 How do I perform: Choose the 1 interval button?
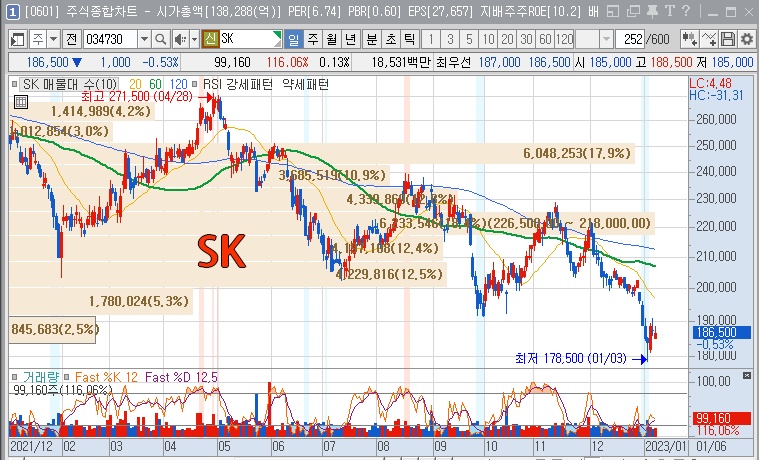point(431,39)
